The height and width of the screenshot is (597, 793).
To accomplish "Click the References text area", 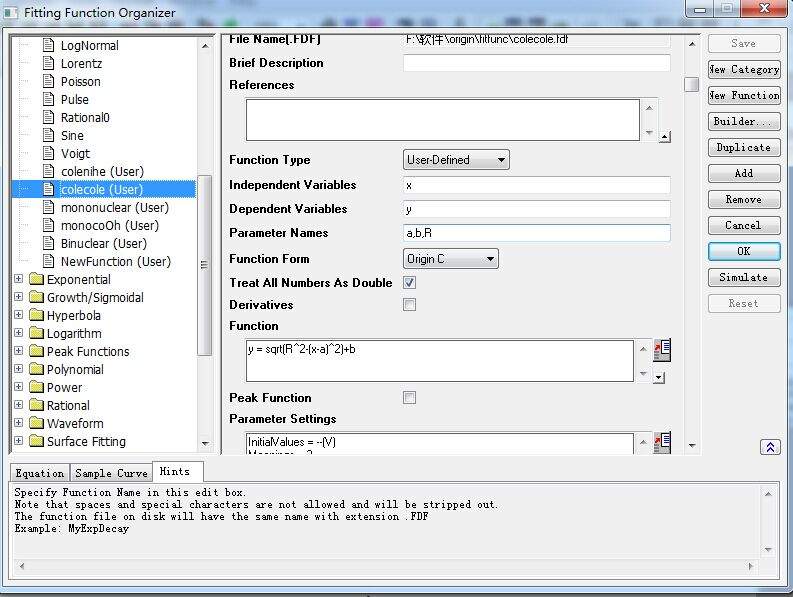I will coord(443,120).
